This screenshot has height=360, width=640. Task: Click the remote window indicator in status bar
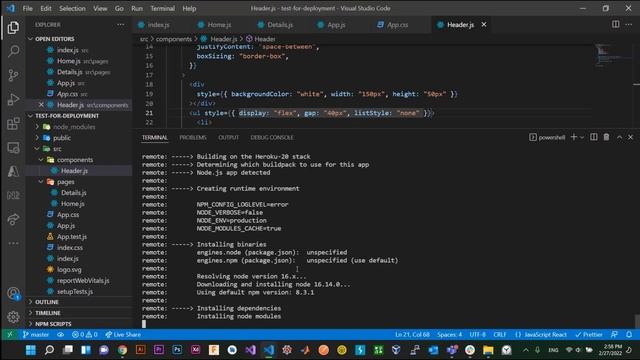point(10,335)
